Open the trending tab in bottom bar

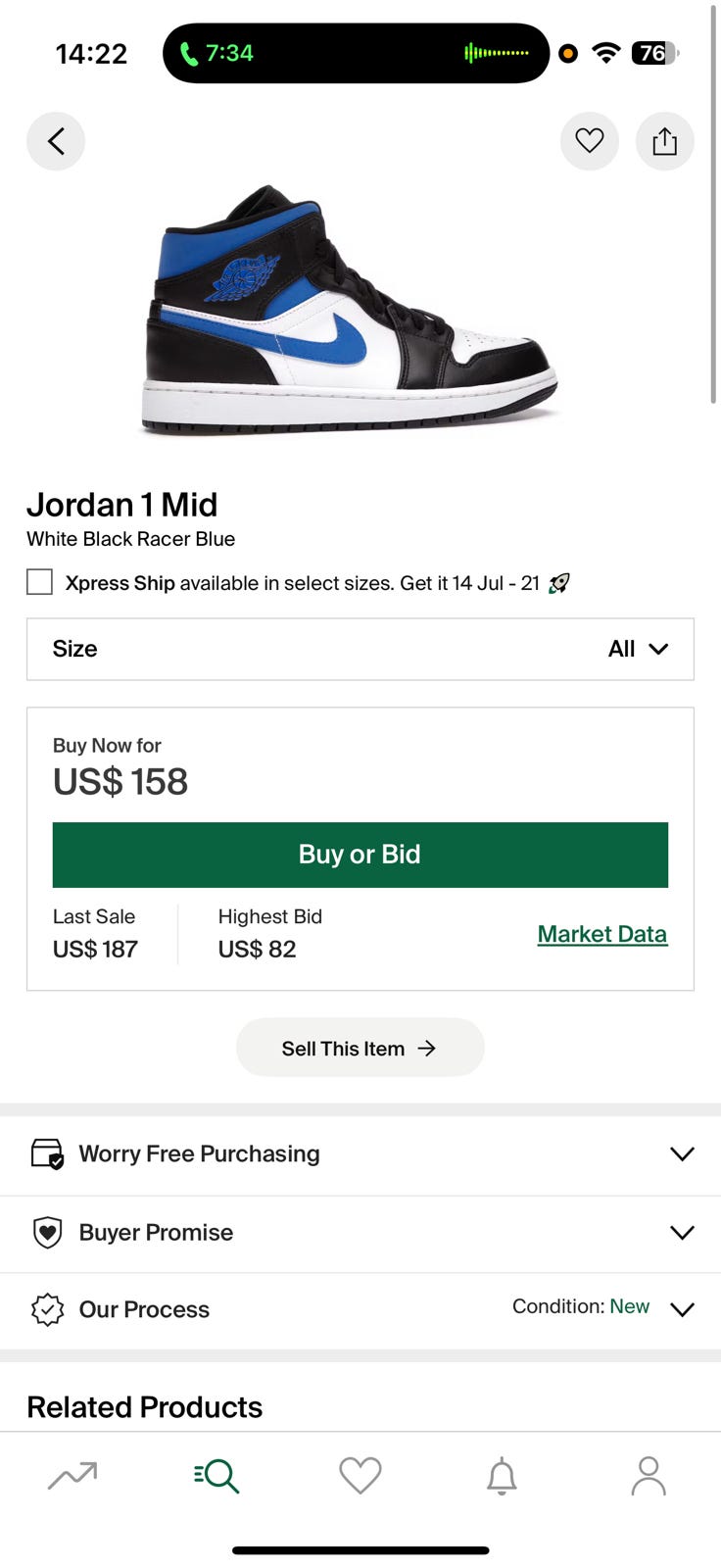72,1475
